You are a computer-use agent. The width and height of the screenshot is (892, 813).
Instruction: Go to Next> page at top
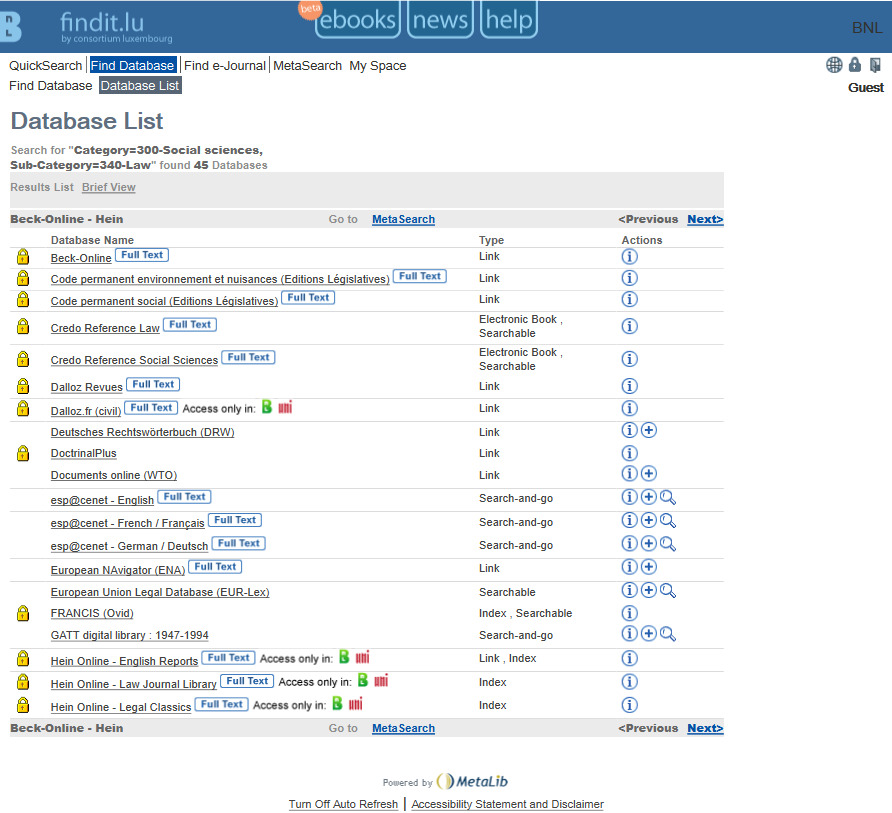[705, 219]
